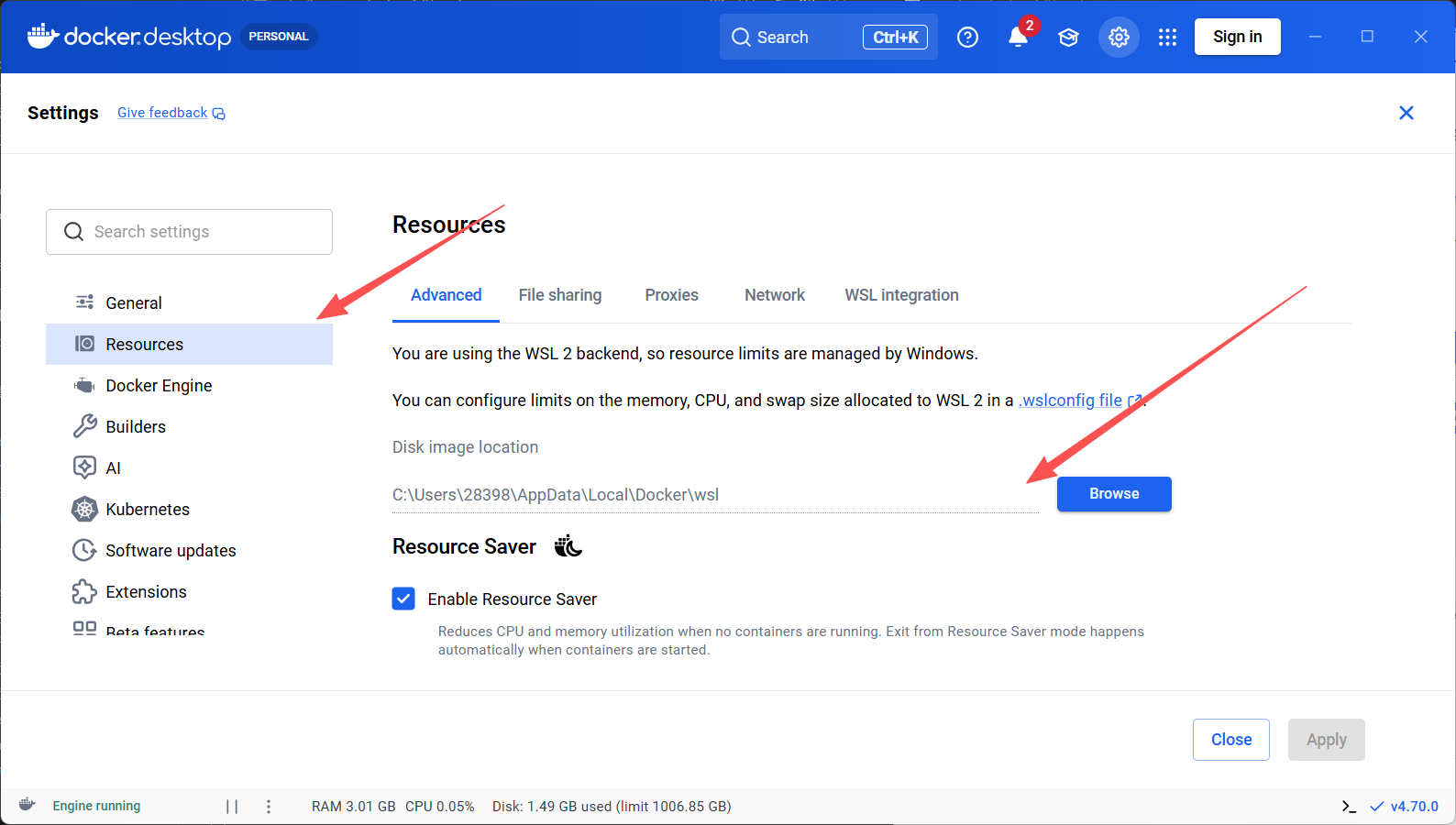Viewport: 1456px width, 825px height.
Task: Click the Resource Saver leaf whale icon
Action: (568, 546)
